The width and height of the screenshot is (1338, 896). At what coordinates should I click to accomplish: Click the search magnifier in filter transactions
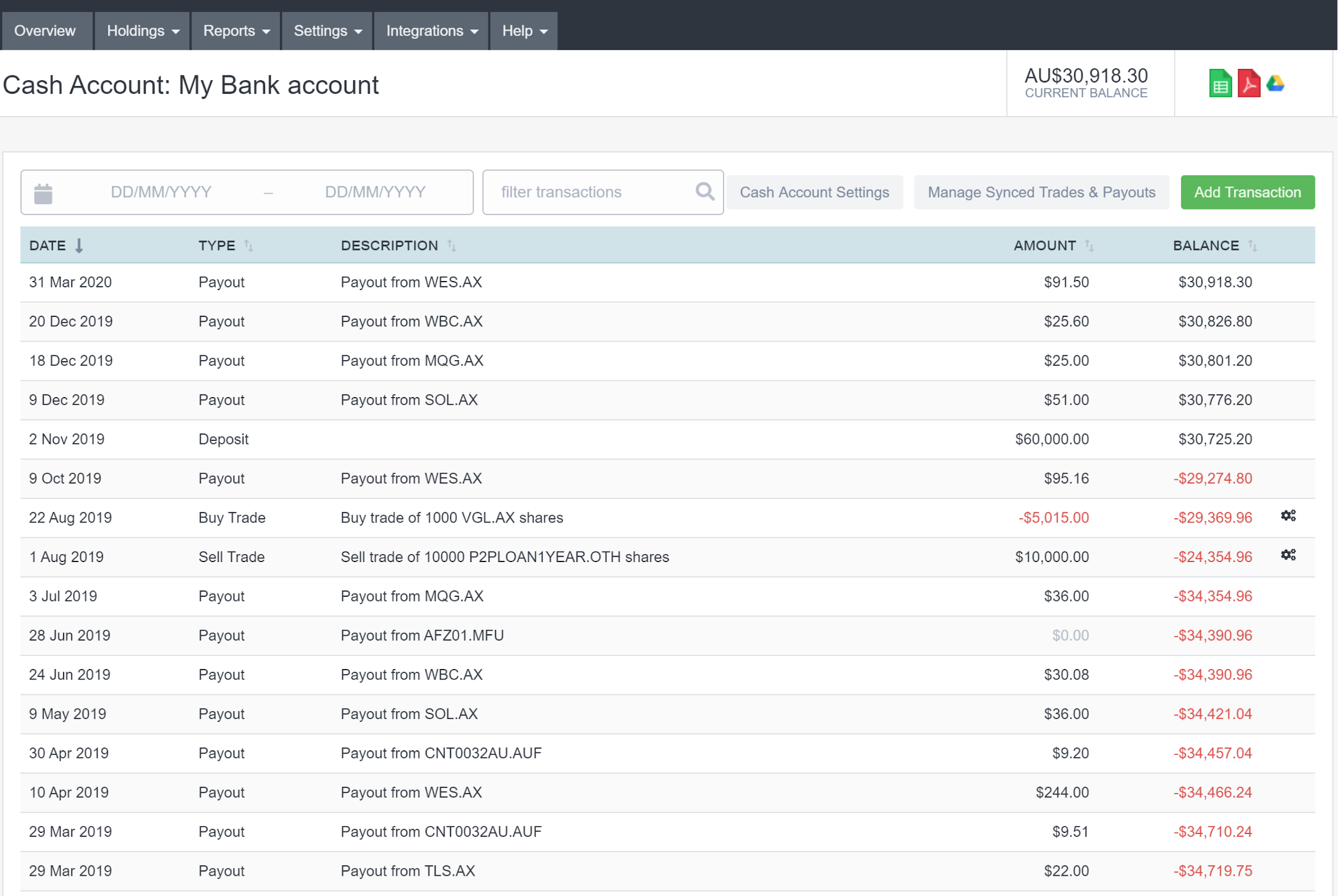tap(704, 192)
